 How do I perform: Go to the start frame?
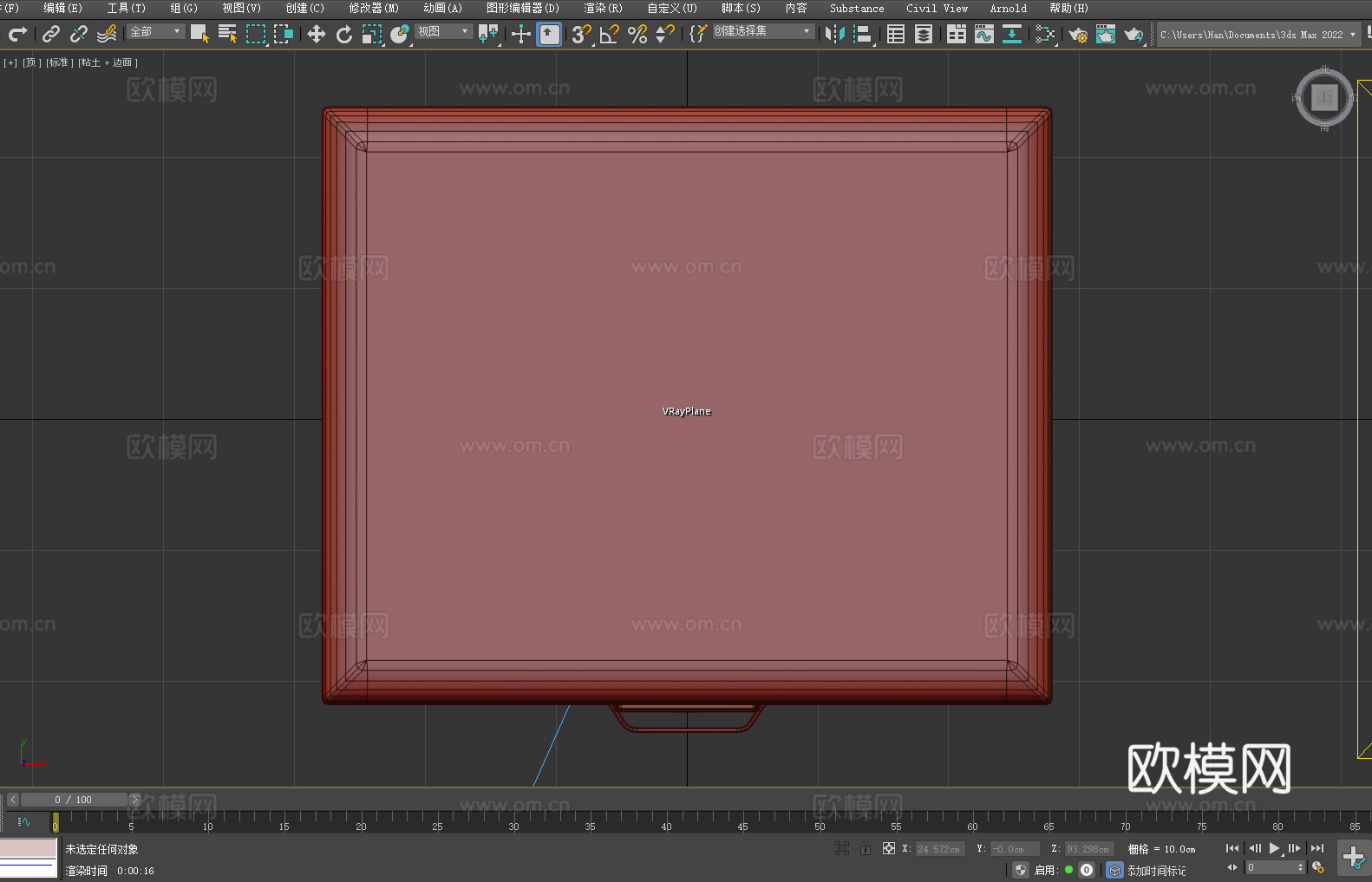[x=1232, y=848]
